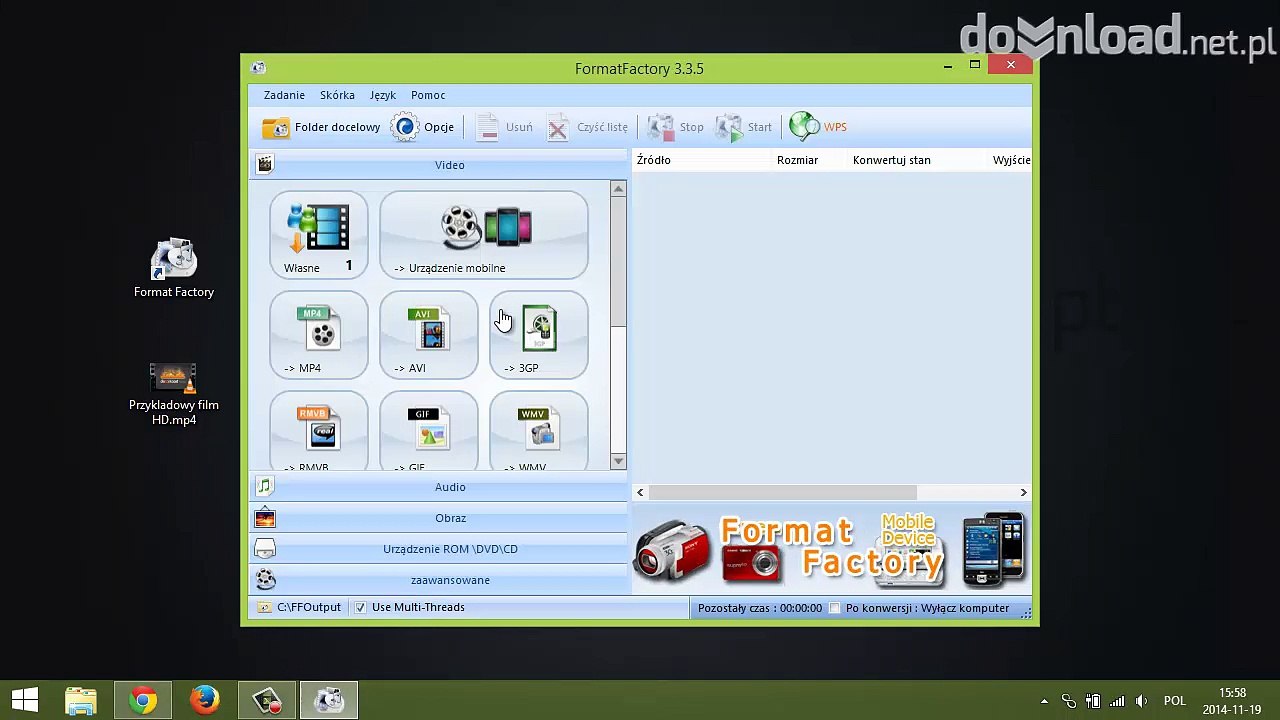
Task: Open Firefox from the taskbar
Action: [x=205, y=700]
